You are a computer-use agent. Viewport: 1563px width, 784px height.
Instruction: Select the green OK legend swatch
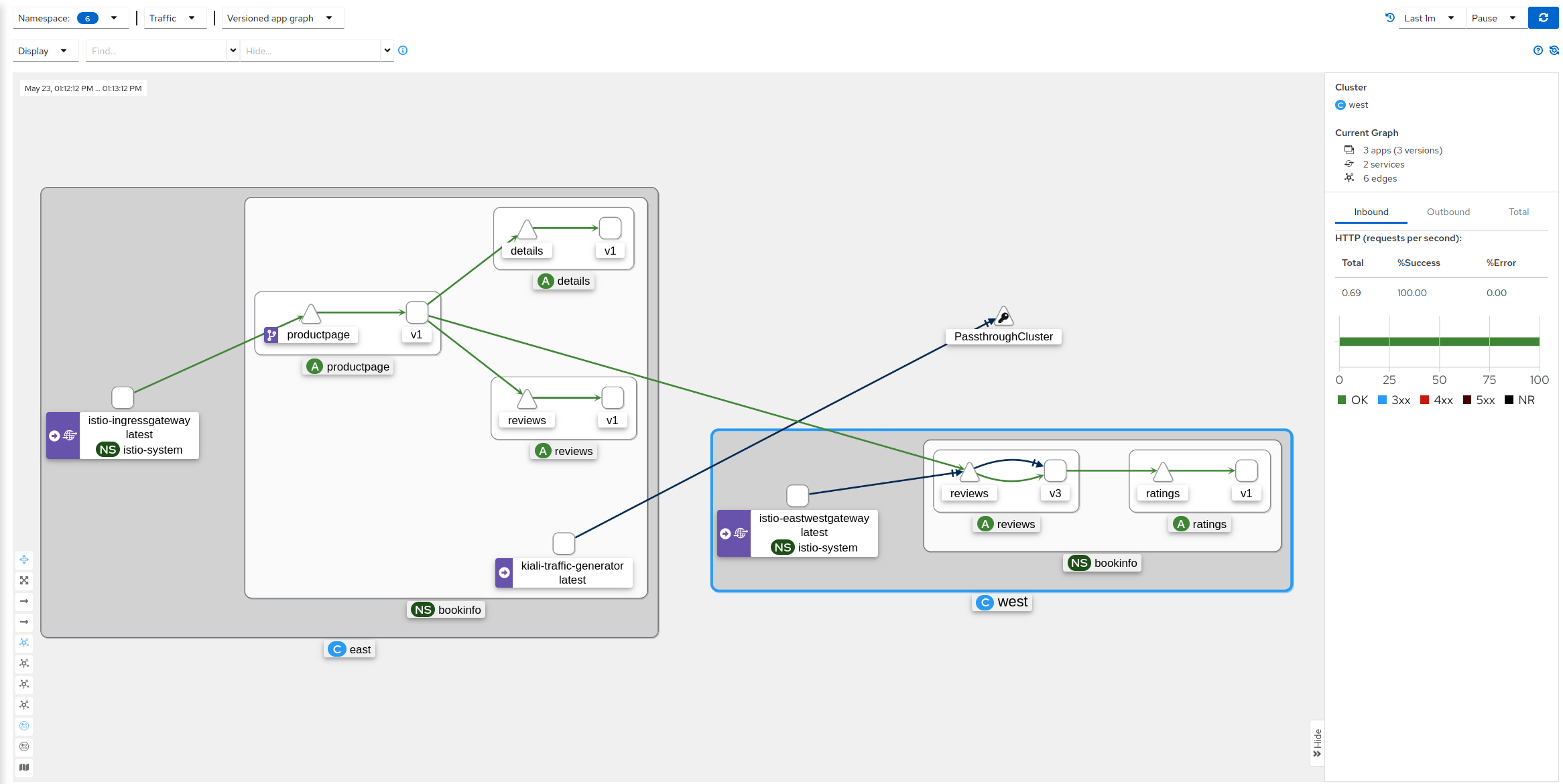1341,399
